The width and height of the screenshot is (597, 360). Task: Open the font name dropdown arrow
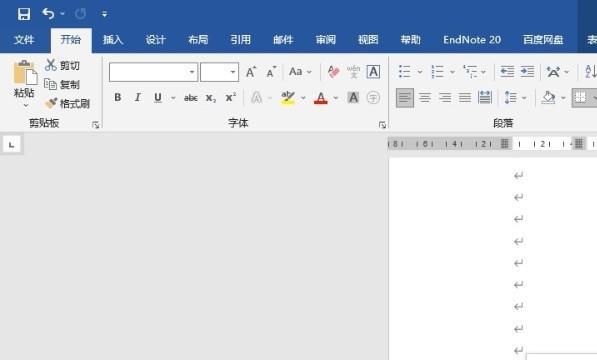pyautogui.click(x=192, y=72)
